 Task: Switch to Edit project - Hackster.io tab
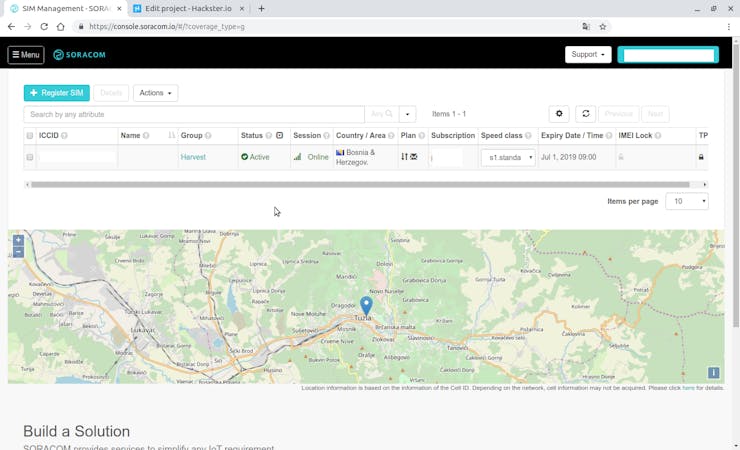click(x=188, y=8)
